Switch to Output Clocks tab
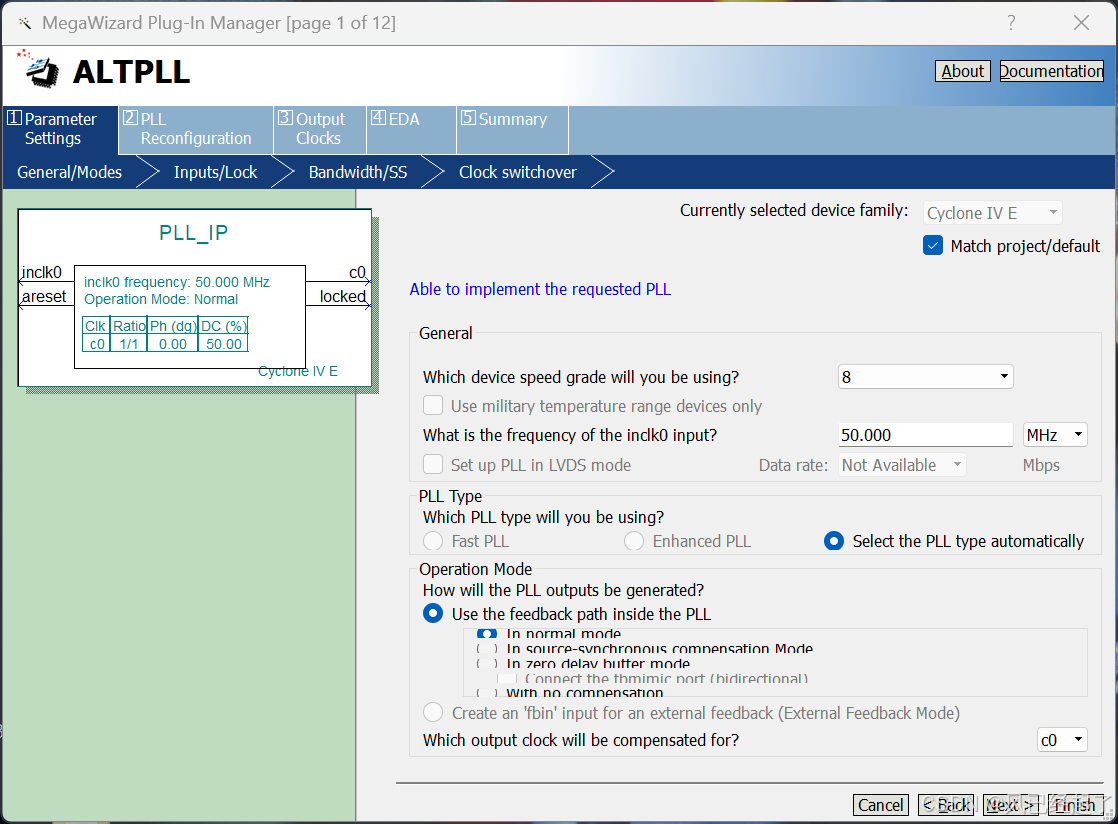 319,129
